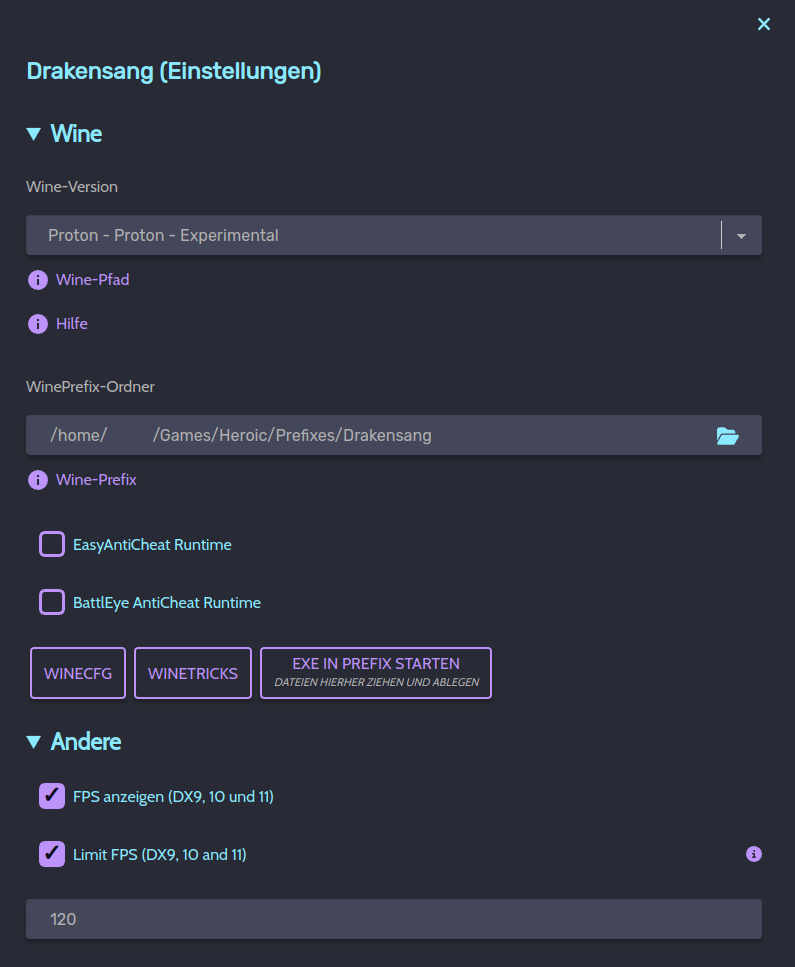795x967 pixels.
Task: Close the Drakensang settings dialog
Action: pyautogui.click(x=764, y=24)
